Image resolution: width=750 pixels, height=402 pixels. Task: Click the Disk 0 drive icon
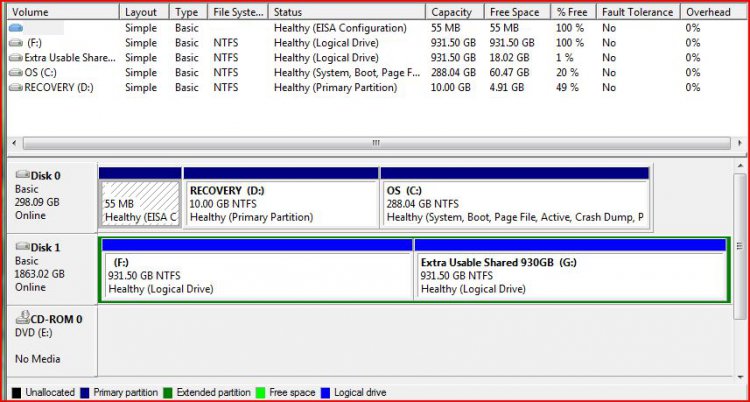22,174
